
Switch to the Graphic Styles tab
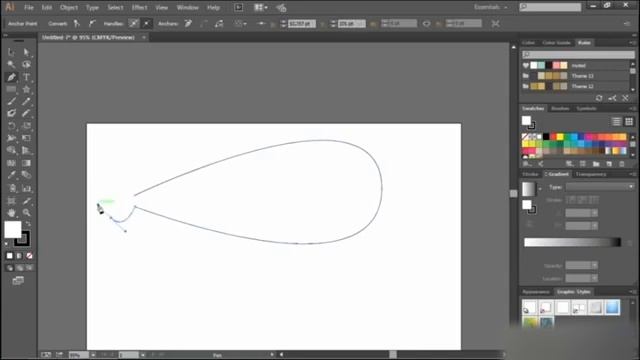[x=573, y=292]
